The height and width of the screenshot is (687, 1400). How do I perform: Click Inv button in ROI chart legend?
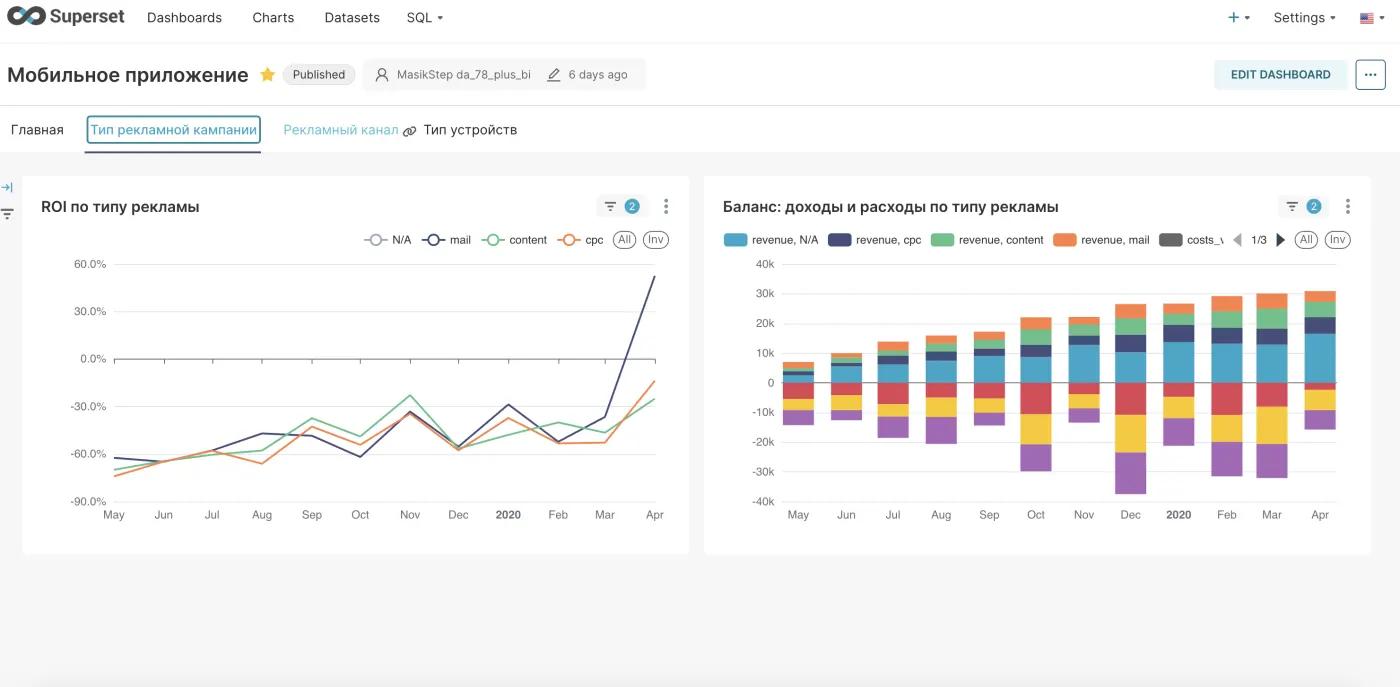tap(656, 240)
